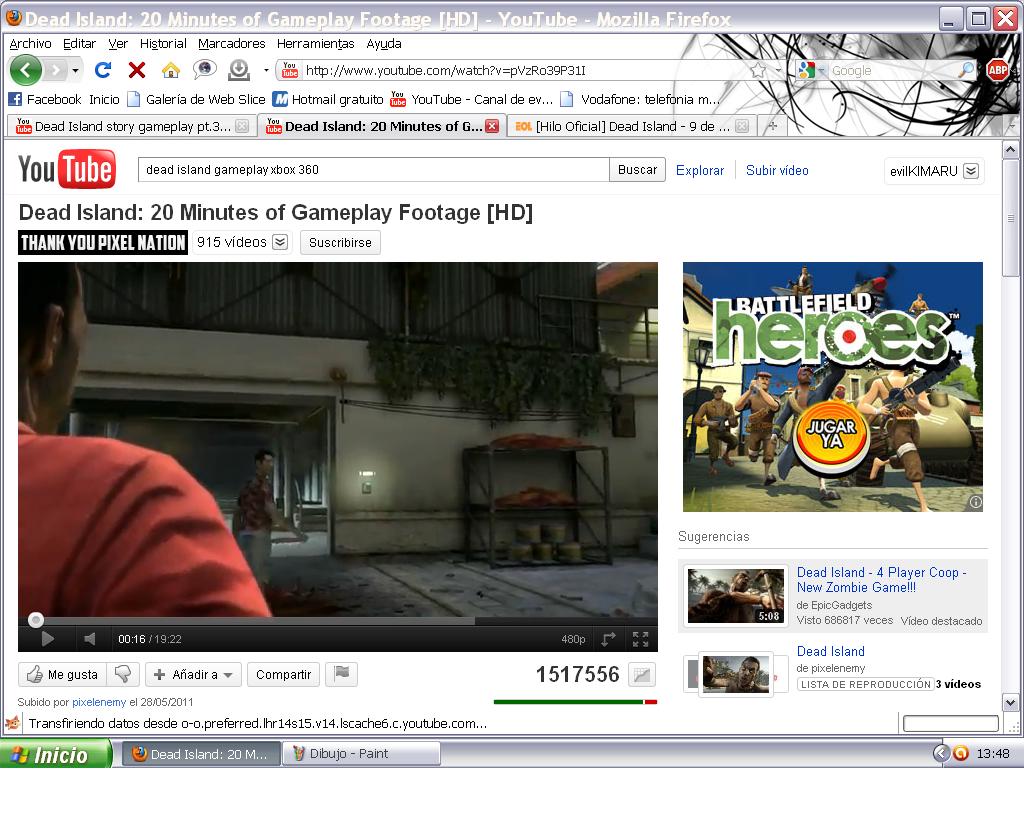Open the Archivo menu
This screenshot has width=1024, height=820.
[30, 44]
